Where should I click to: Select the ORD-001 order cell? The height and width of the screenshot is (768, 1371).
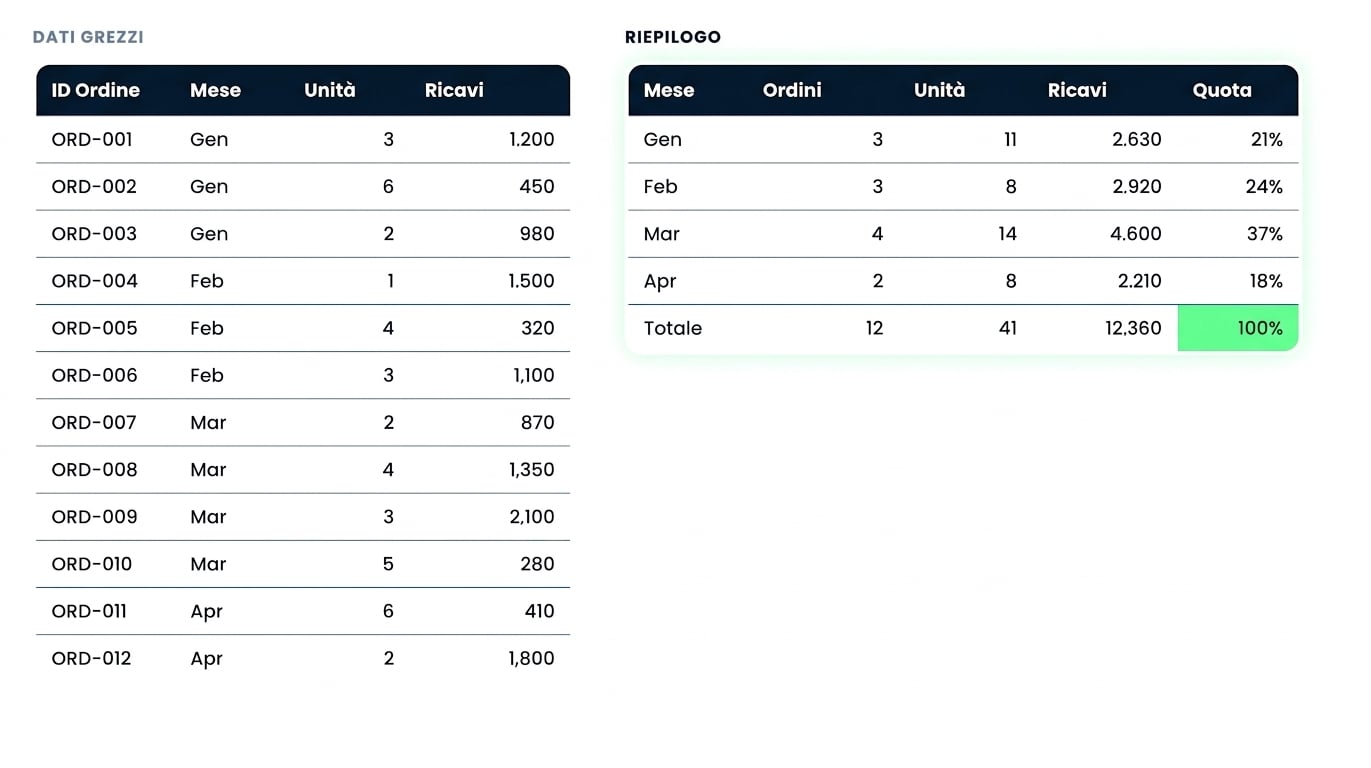pos(92,139)
